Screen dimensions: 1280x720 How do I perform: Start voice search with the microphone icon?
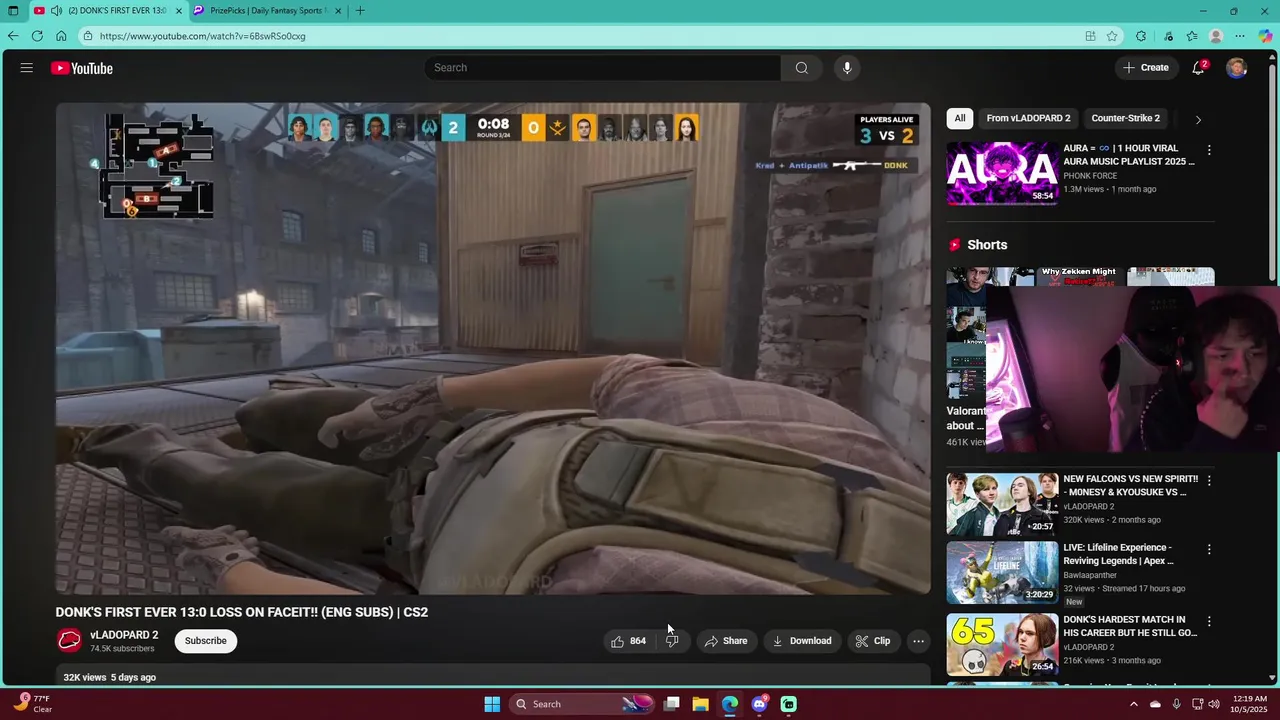847,68
